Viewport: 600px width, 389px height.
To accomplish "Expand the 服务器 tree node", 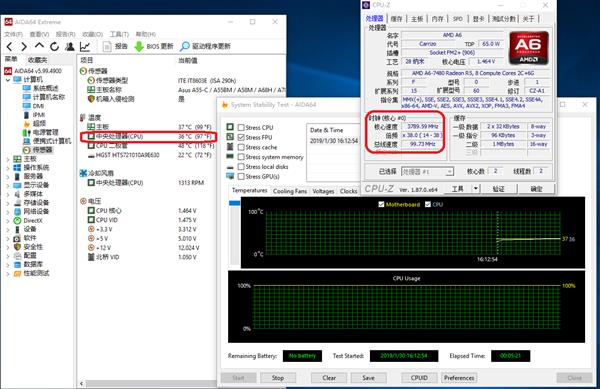I will tap(8, 176).
